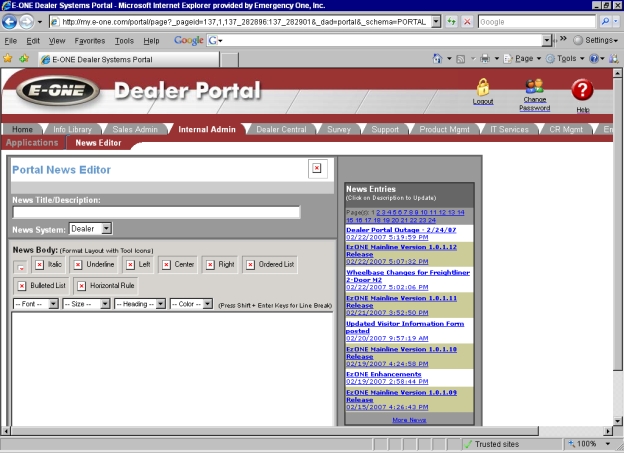624x453 pixels.
Task: Click the horizontal scrollbar right arrow
Action: pyautogui.click(x=608, y=431)
